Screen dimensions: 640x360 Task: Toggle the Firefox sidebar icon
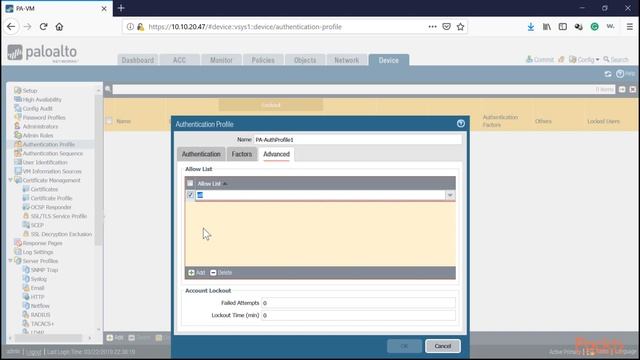click(562, 27)
